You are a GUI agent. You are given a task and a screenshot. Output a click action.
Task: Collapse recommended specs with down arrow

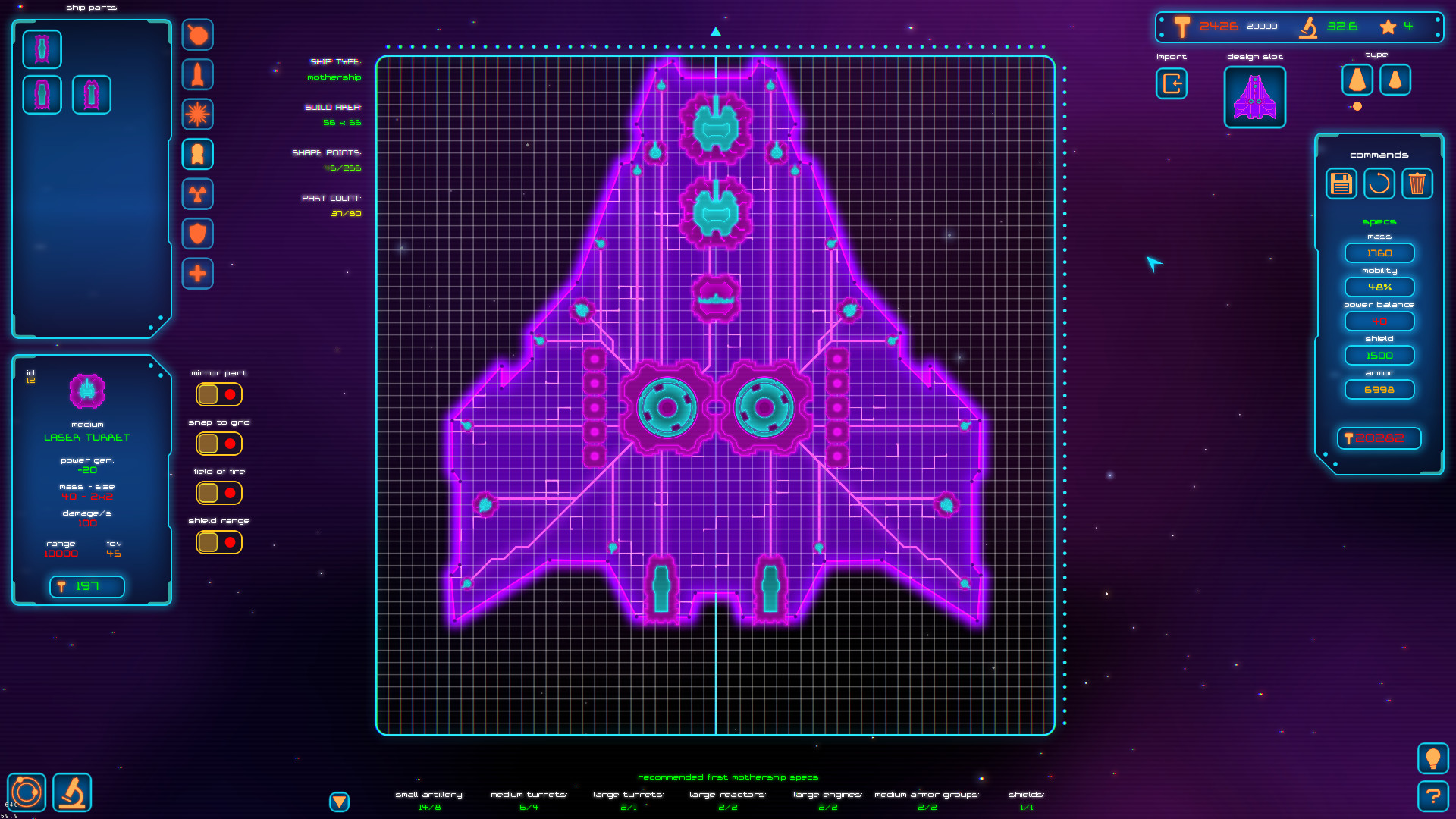[x=339, y=802]
